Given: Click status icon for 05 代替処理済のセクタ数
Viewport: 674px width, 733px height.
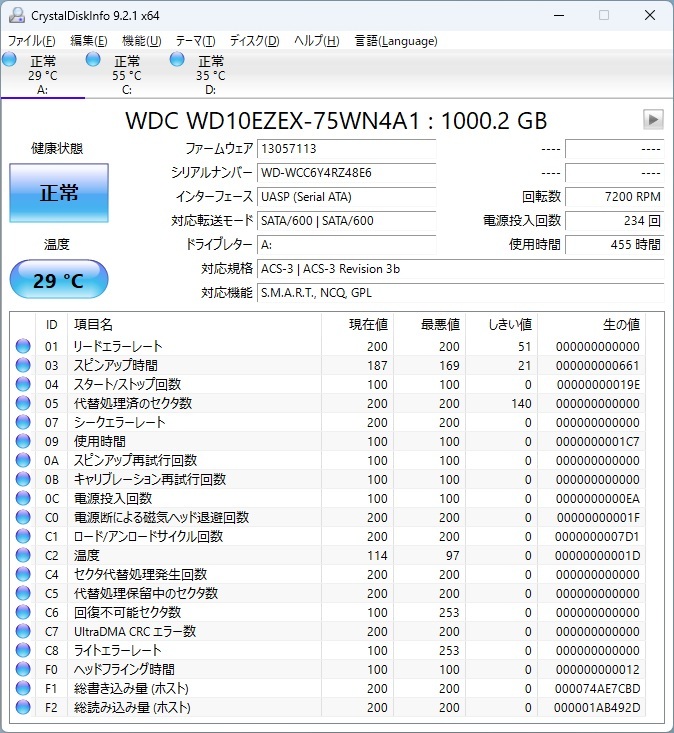Looking at the screenshot, I should tap(23, 403).
